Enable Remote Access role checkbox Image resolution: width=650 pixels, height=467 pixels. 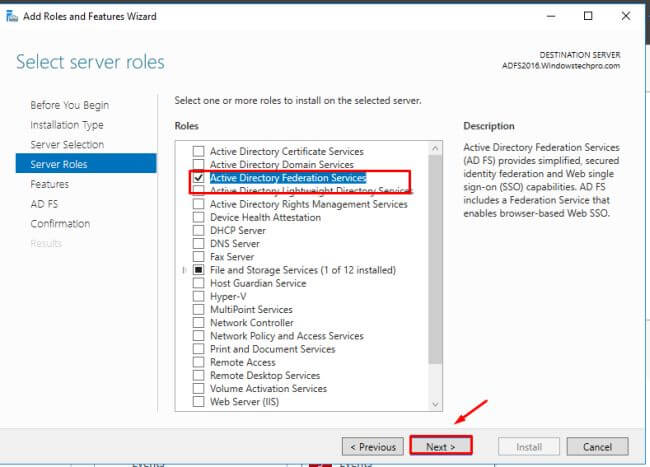pos(199,363)
